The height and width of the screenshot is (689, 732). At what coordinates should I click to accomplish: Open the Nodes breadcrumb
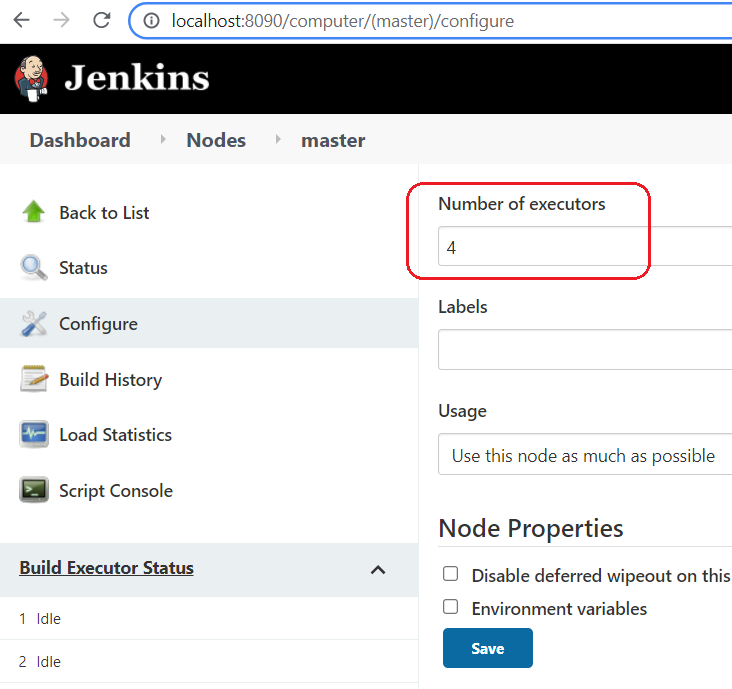tap(216, 140)
